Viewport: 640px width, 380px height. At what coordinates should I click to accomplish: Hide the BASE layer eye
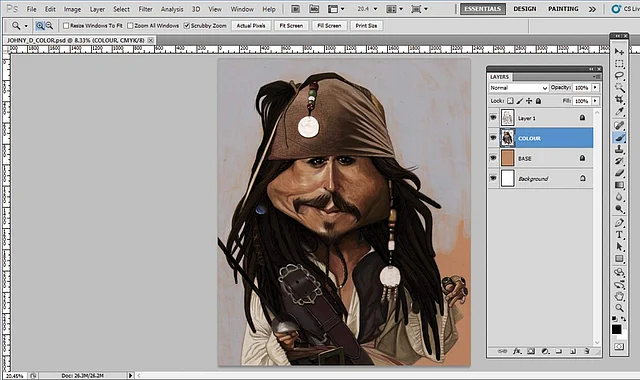(493, 158)
